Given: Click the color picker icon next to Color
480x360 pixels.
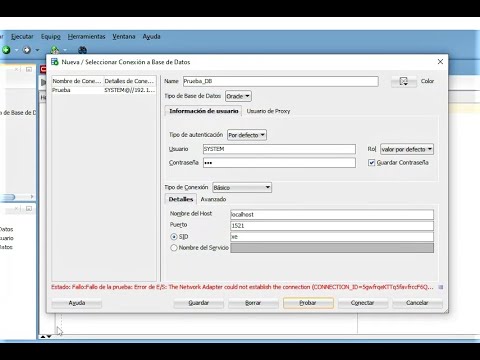Looking at the screenshot, I should pos(404,81).
